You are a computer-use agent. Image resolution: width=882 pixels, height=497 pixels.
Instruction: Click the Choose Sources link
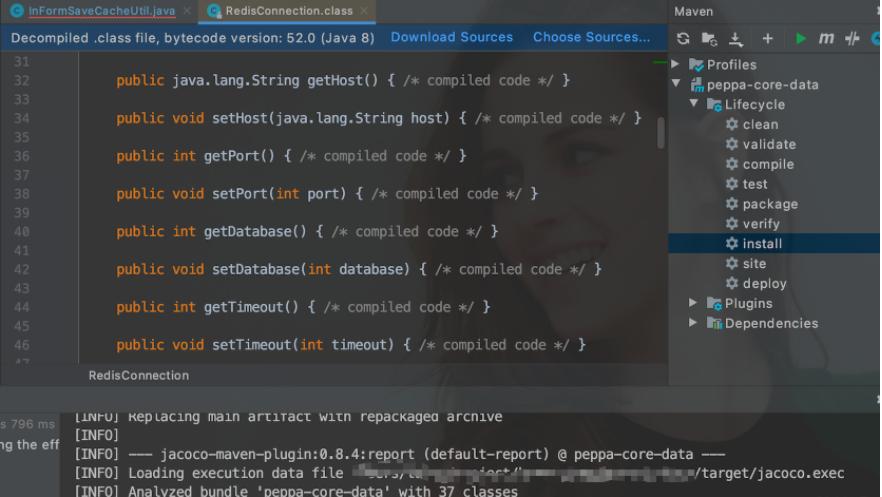[x=591, y=37]
